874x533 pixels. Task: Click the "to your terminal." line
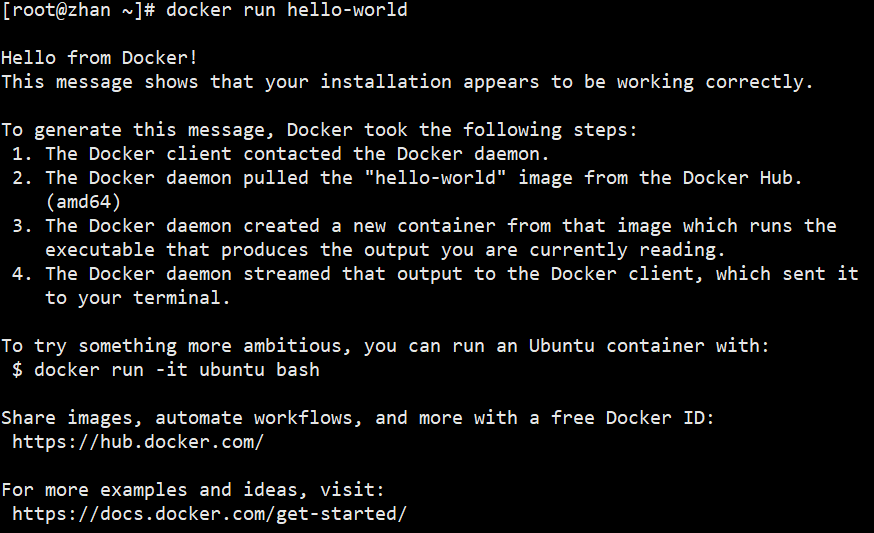click(x=138, y=298)
